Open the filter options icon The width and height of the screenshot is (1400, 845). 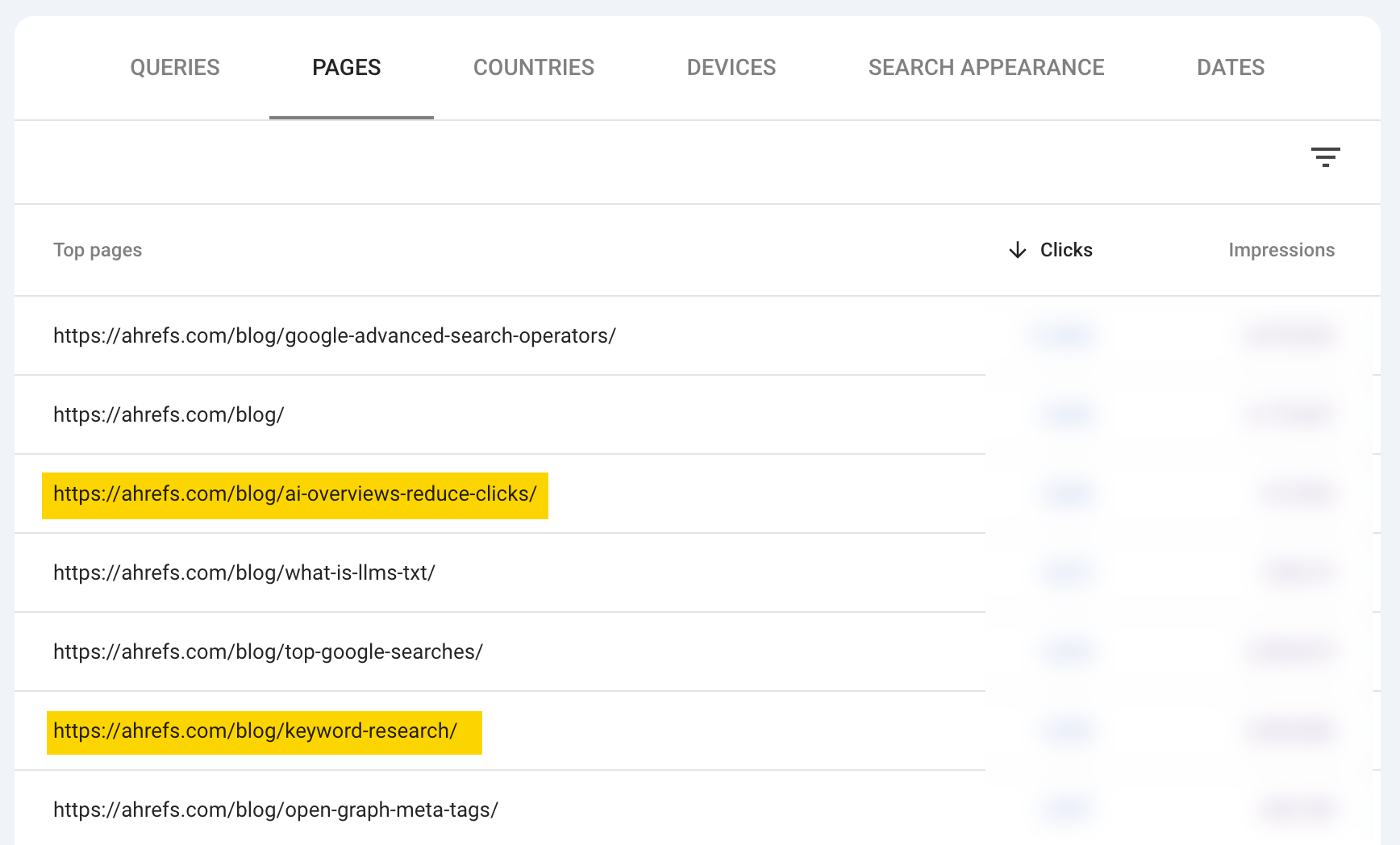click(x=1327, y=156)
